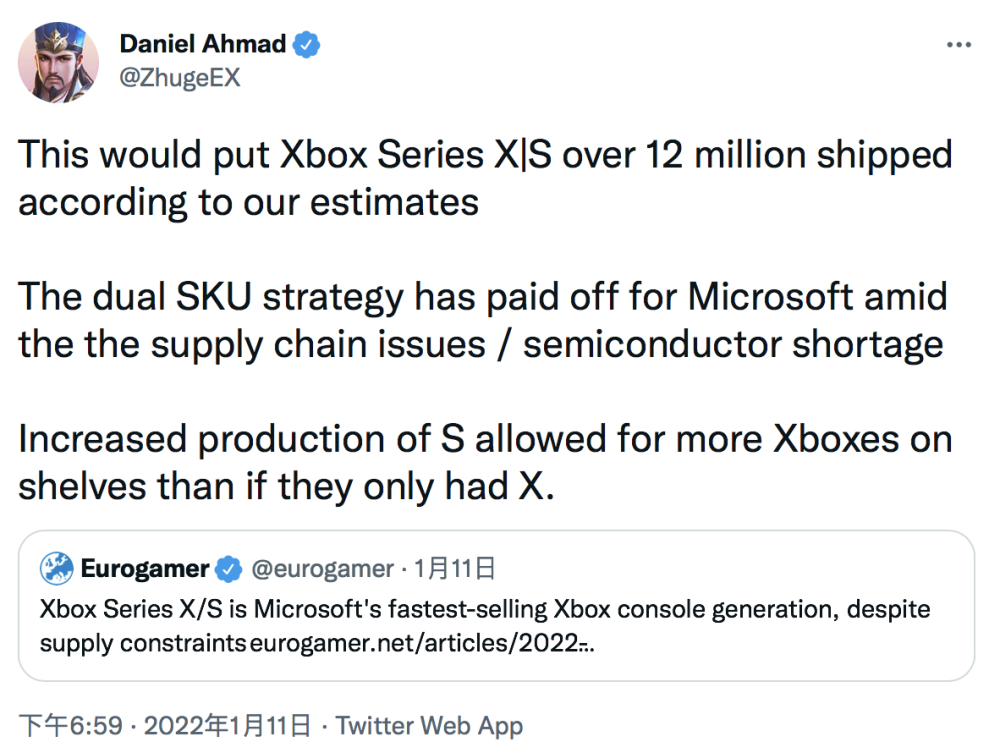Visit the @ZhugeEX handle profile
This screenshot has width=1000, height=753.
click(x=180, y=77)
